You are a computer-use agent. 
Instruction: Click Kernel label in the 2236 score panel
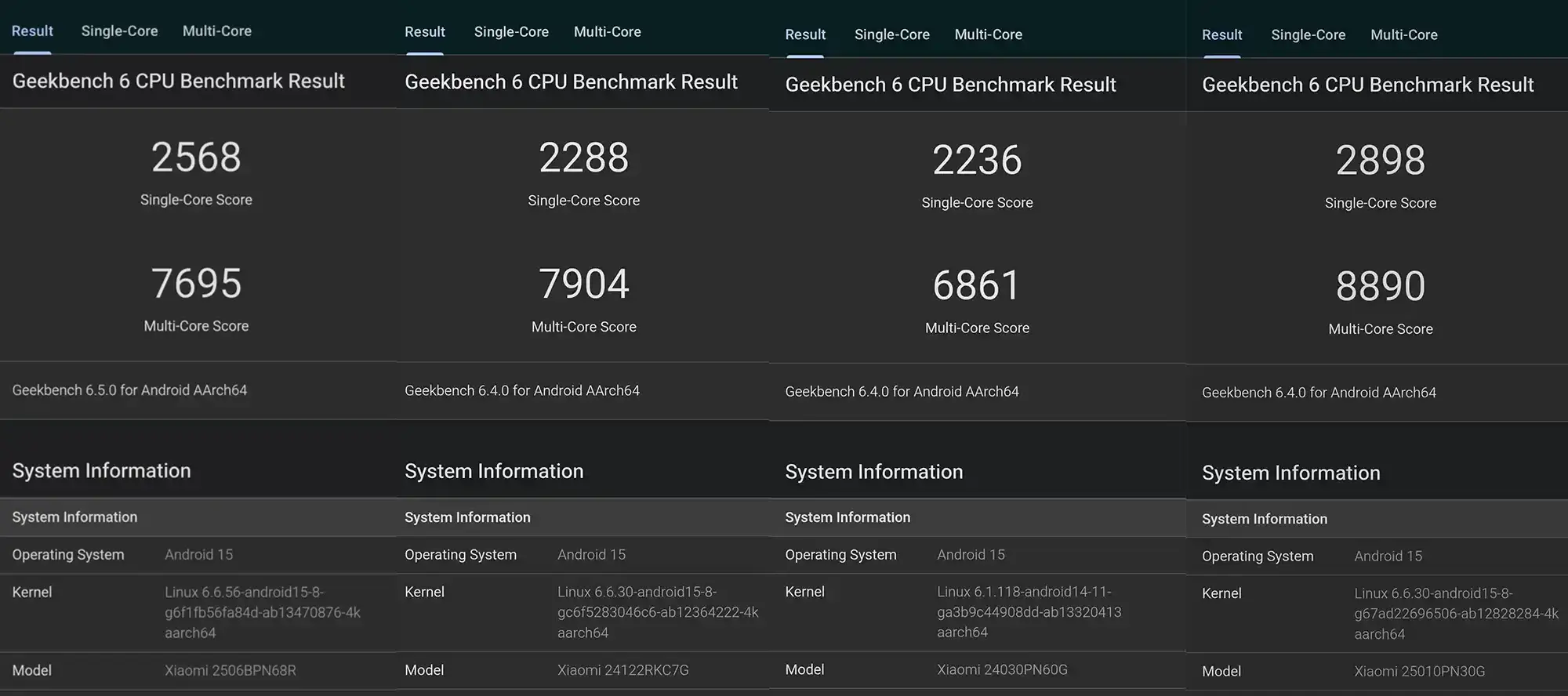(x=805, y=592)
